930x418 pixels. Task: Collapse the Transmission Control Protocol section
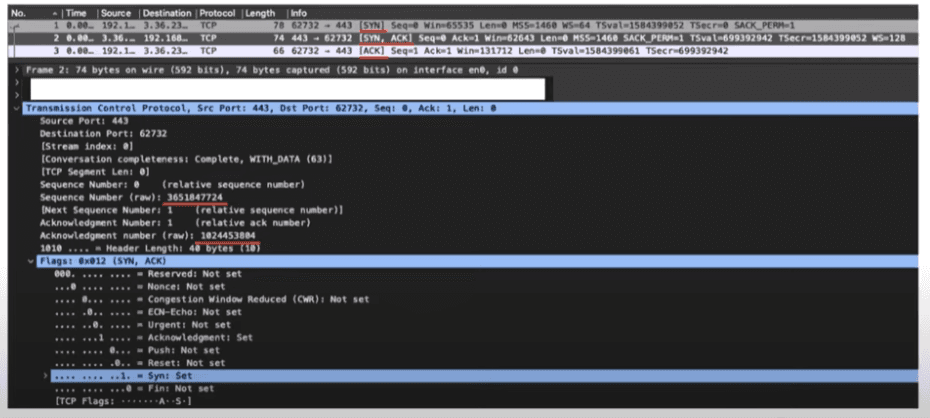[x=16, y=109]
